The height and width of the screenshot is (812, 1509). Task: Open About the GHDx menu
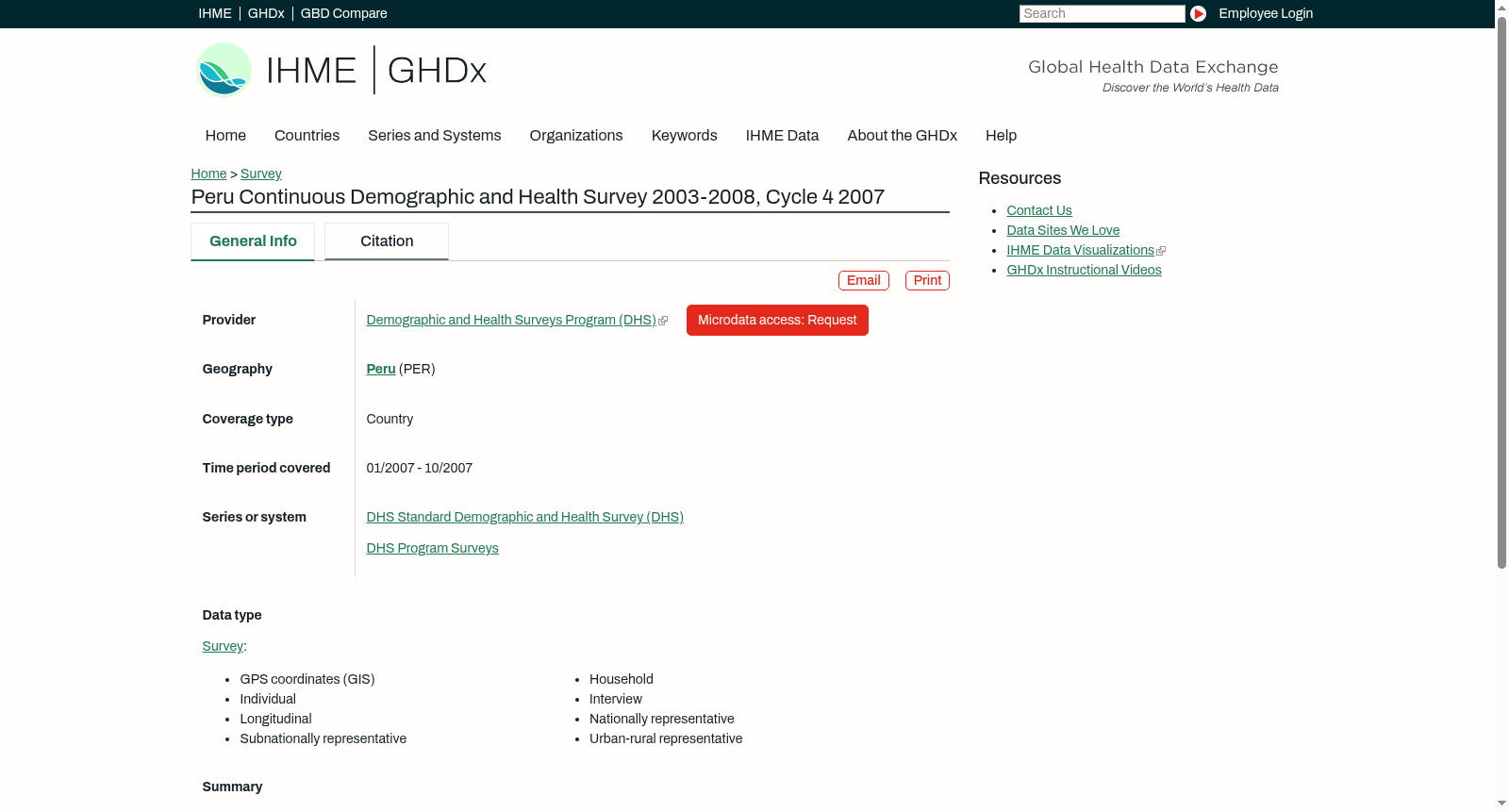click(902, 135)
